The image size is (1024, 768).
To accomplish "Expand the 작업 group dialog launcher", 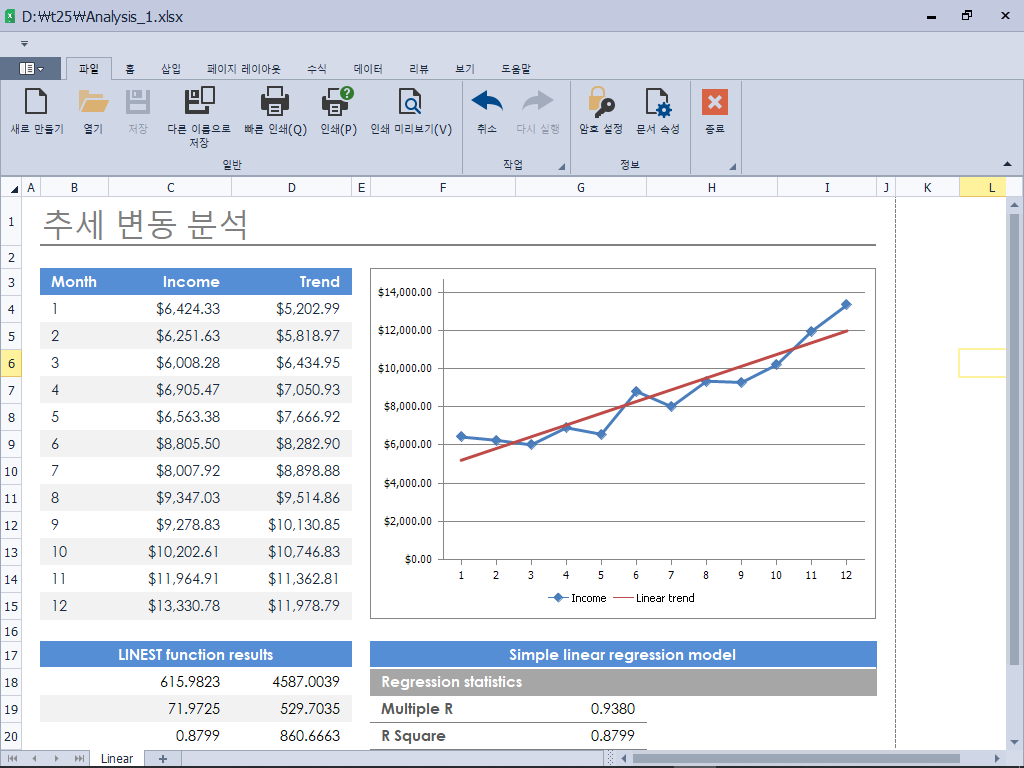I will [561, 167].
